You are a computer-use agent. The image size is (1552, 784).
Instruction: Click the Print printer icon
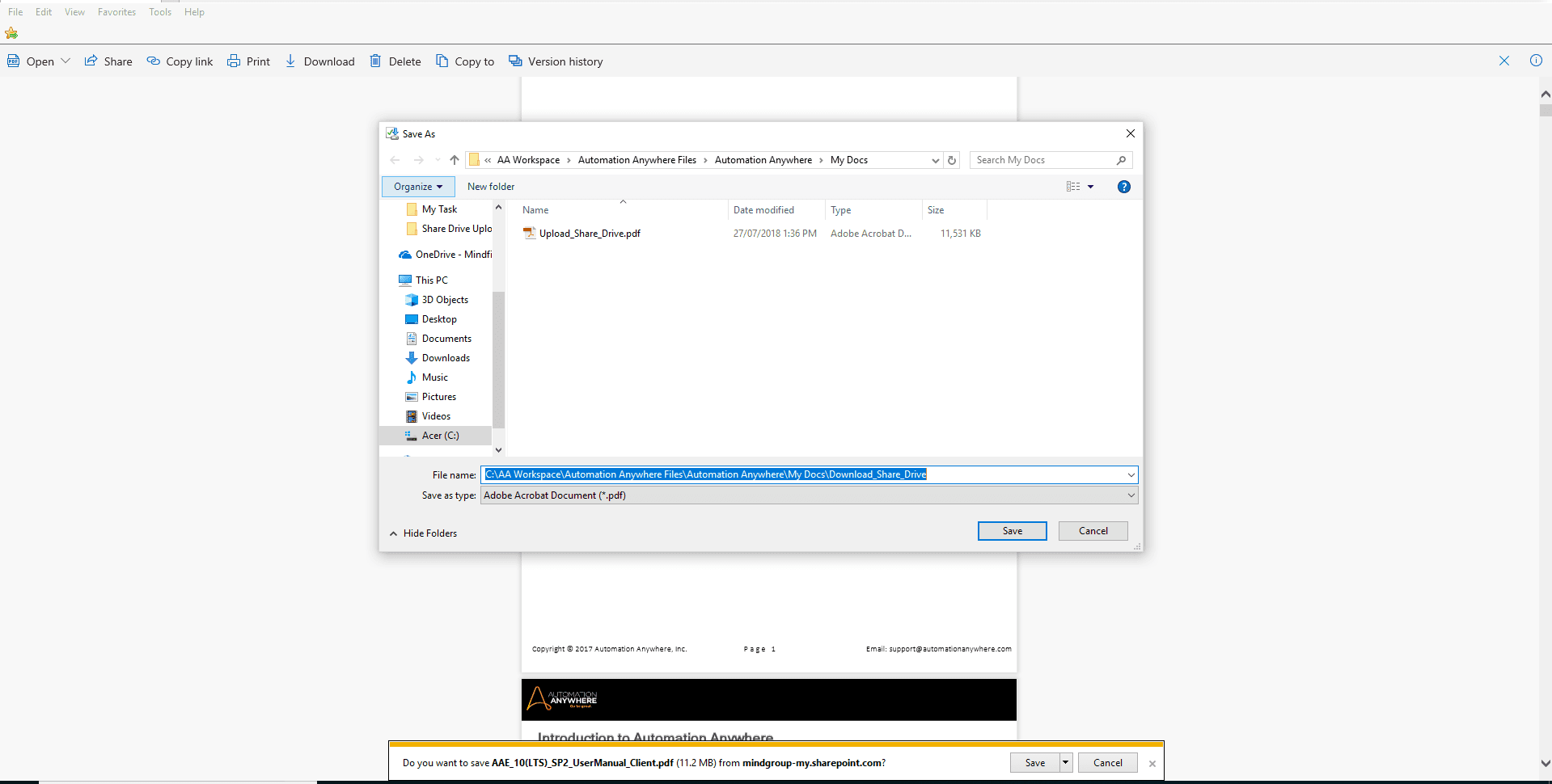234,61
